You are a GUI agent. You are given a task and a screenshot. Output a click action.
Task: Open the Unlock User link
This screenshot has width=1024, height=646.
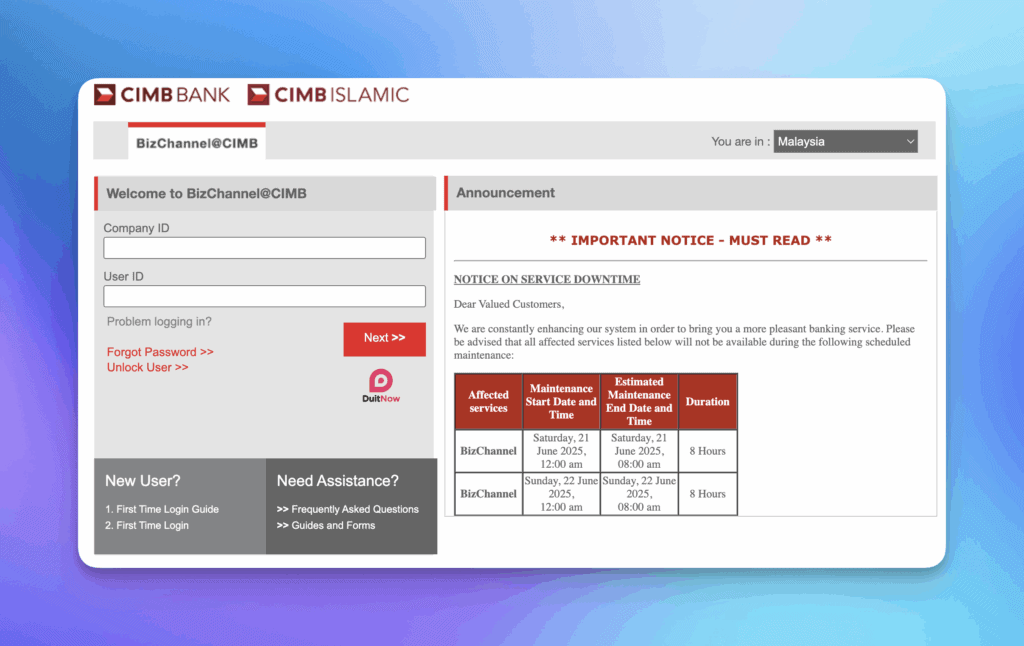148,367
